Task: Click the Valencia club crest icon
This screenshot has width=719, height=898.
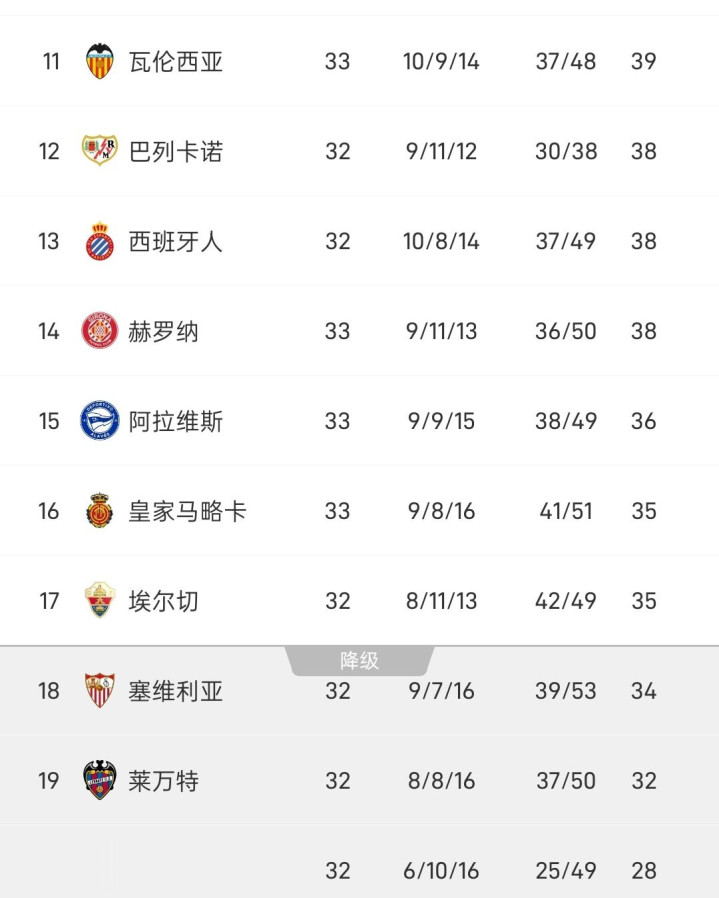Action: (99, 61)
